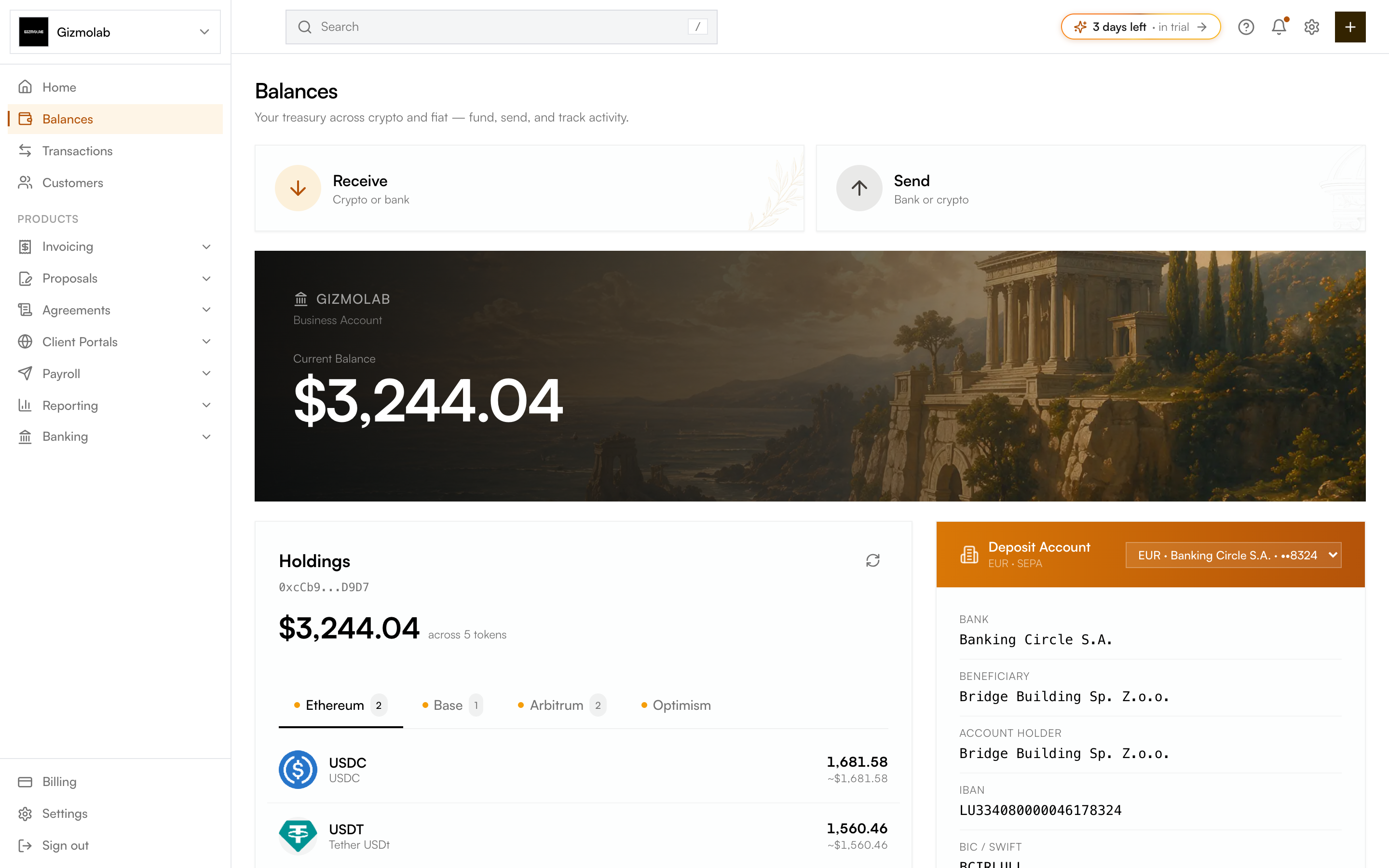The height and width of the screenshot is (868, 1389).
Task: Click the Balances wallet icon
Action: click(x=25, y=119)
